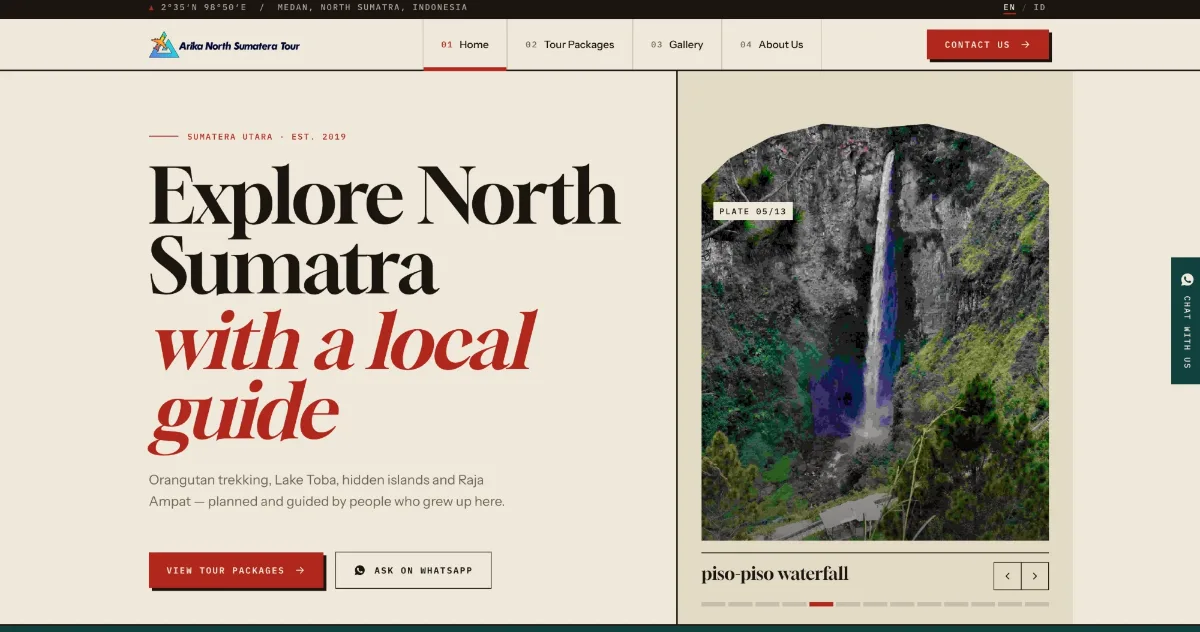Click the orangutan trekking description paragraph
This screenshot has width=1200, height=632.
pyautogui.click(x=327, y=491)
